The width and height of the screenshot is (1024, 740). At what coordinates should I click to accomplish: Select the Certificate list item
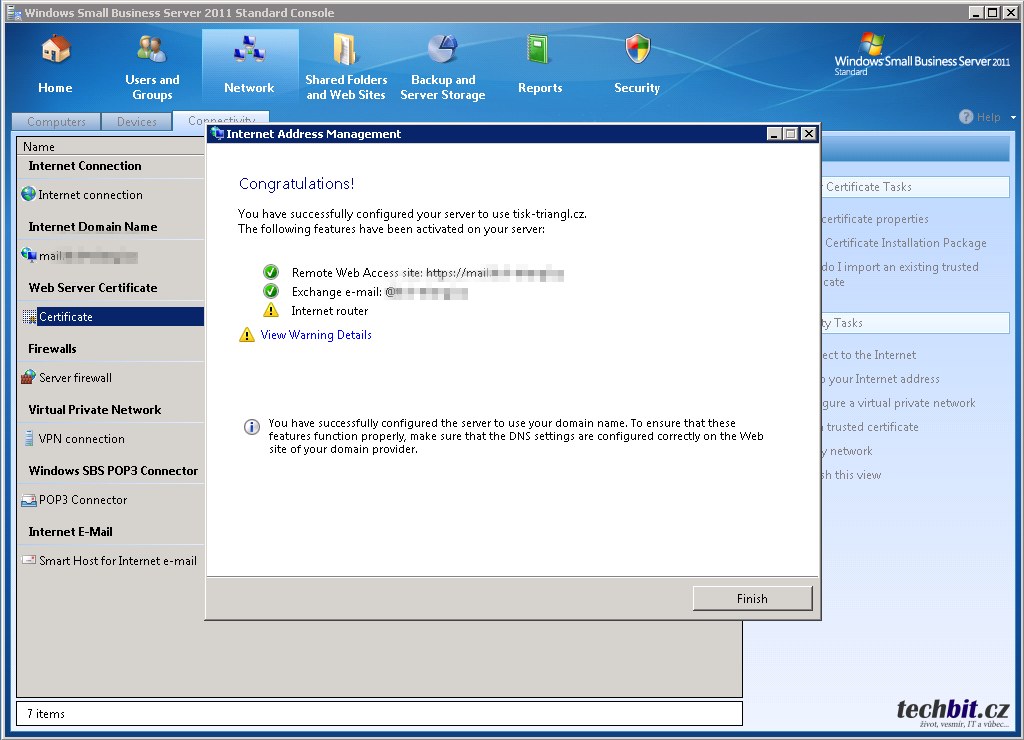click(66, 317)
